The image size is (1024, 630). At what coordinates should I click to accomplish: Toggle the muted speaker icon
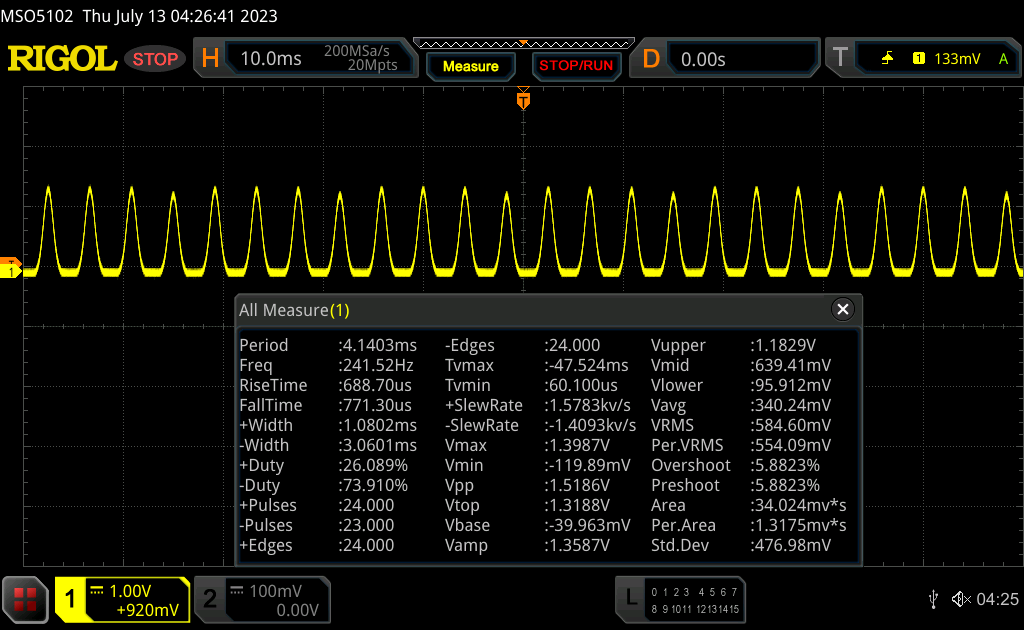961,599
